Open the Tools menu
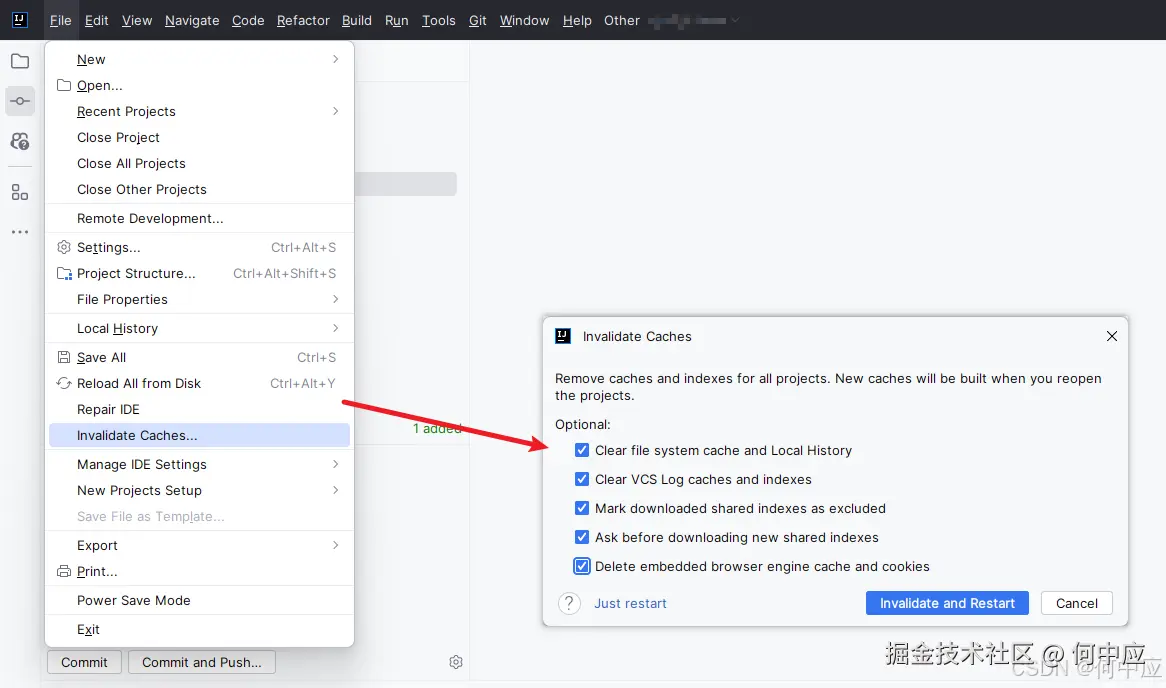 coord(439,21)
